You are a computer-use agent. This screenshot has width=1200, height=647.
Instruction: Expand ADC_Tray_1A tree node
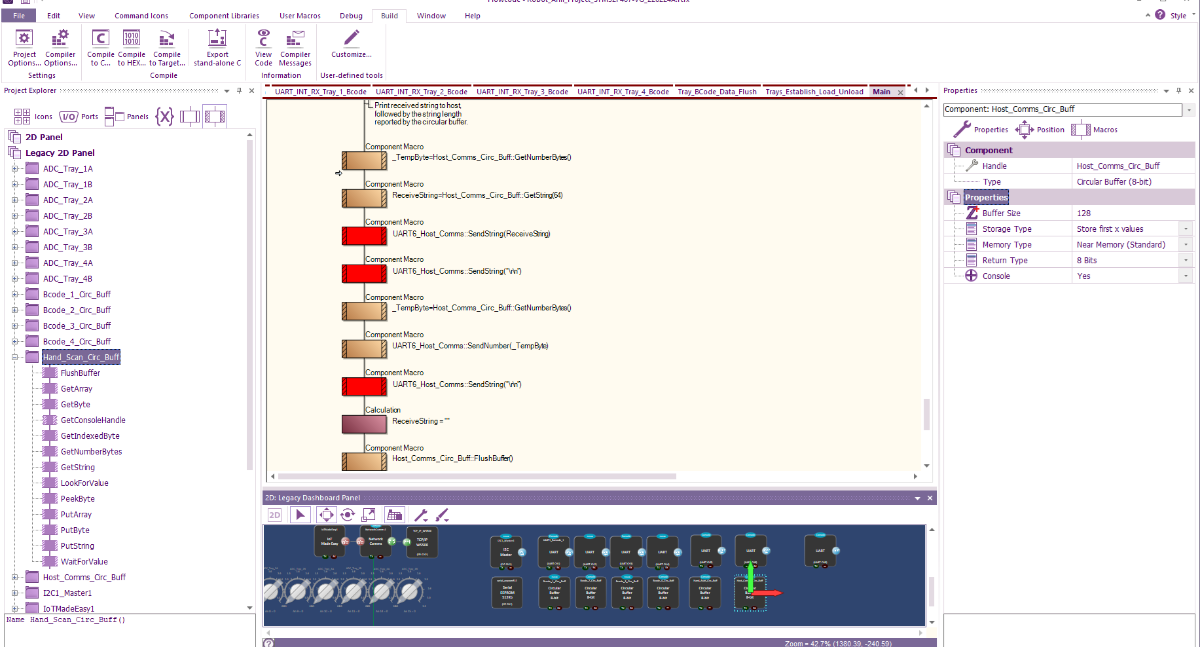pos(16,169)
